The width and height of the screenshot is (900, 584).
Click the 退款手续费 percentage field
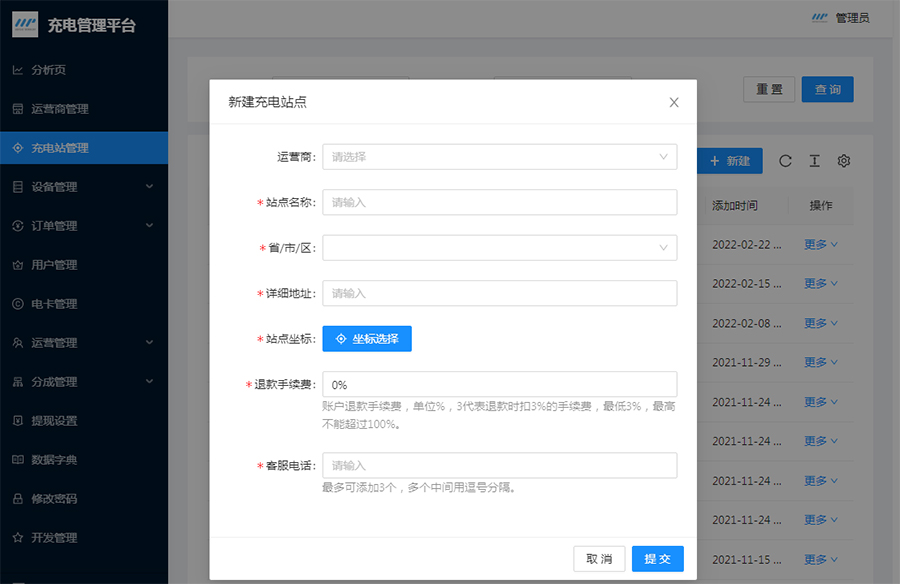pos(499,385)
